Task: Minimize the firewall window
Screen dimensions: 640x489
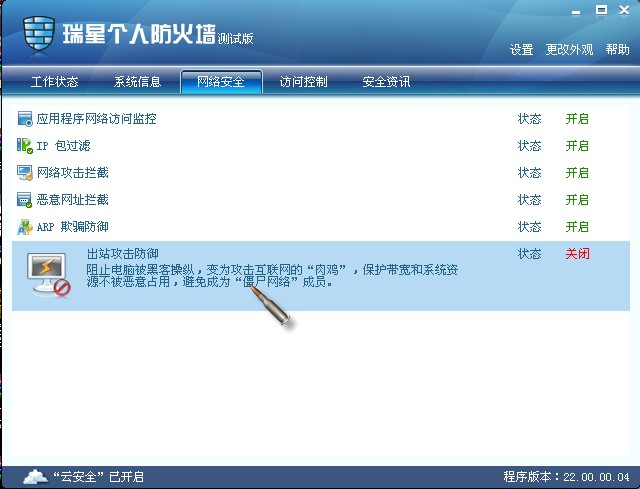Action: (x=576, y=11)
